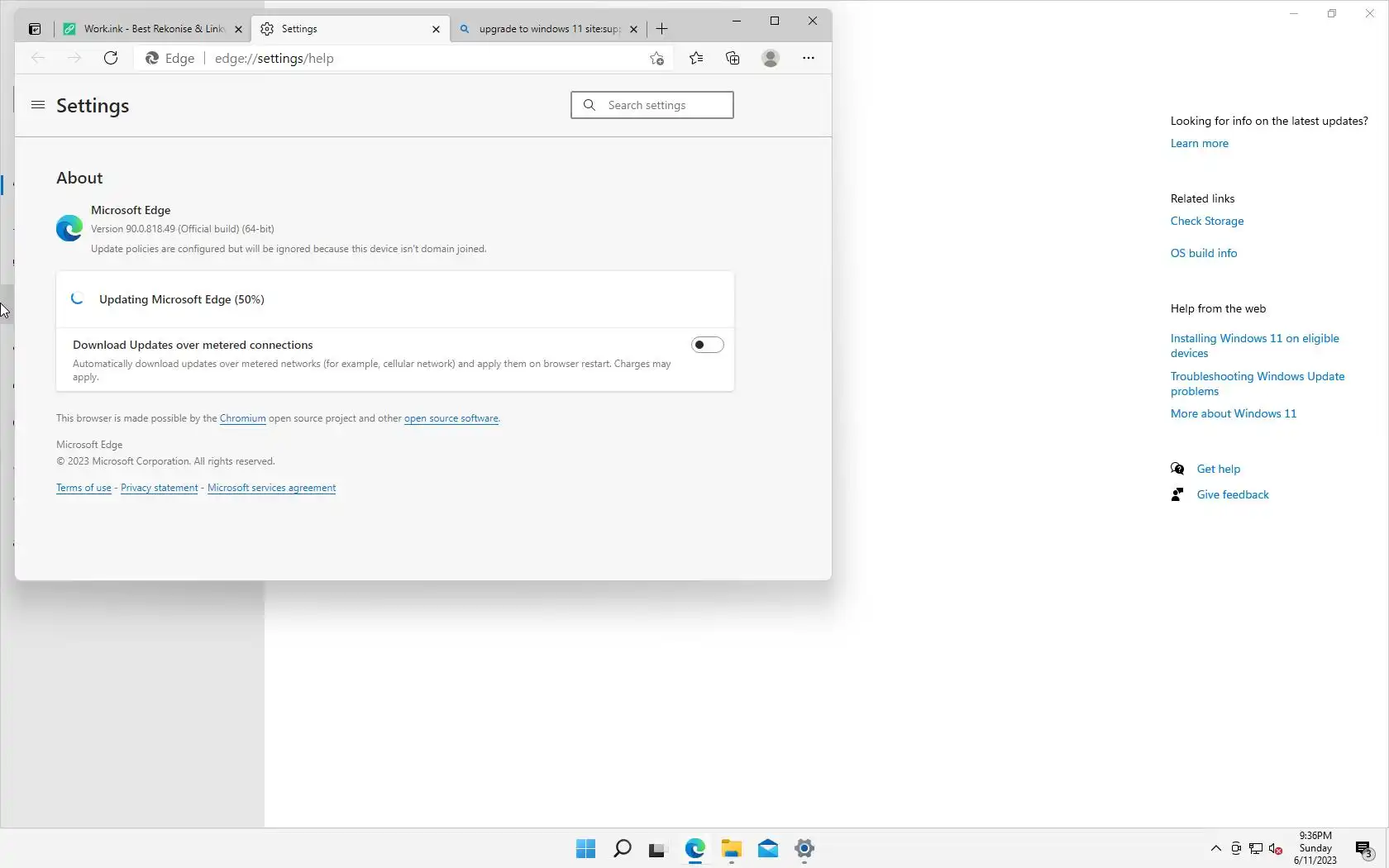Click the taskbar clock showing 9:36 PM
The image size is (1389, 868).
tap(1315, 848)
